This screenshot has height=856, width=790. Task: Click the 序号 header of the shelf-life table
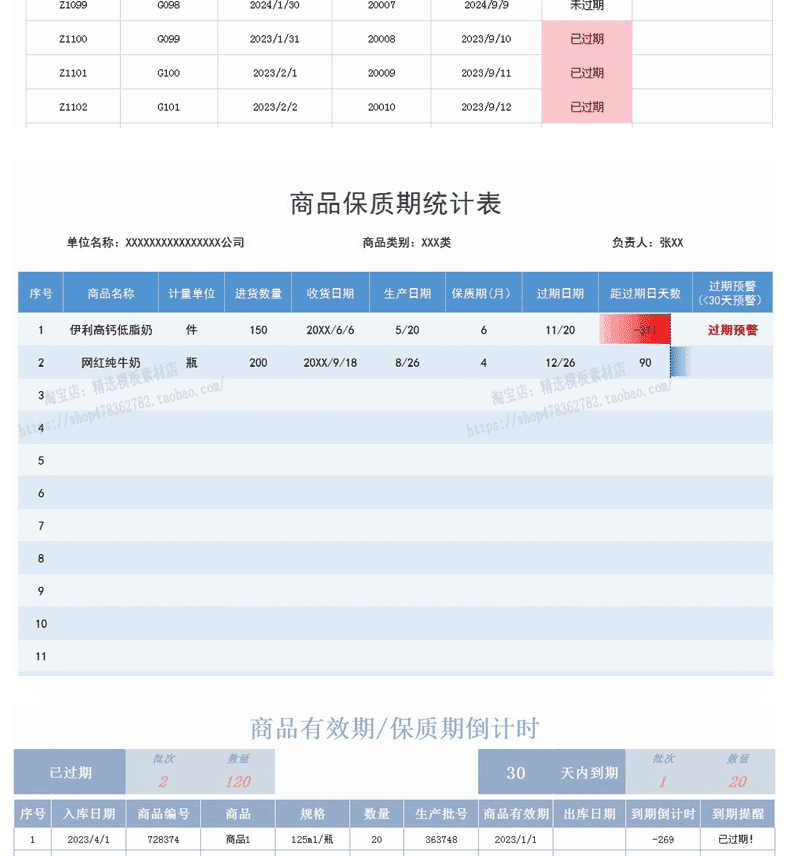coord(41,293)
